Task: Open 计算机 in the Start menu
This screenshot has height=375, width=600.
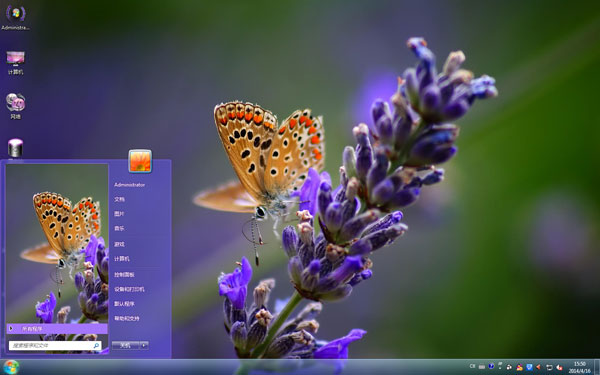Action: pos(122,259)
